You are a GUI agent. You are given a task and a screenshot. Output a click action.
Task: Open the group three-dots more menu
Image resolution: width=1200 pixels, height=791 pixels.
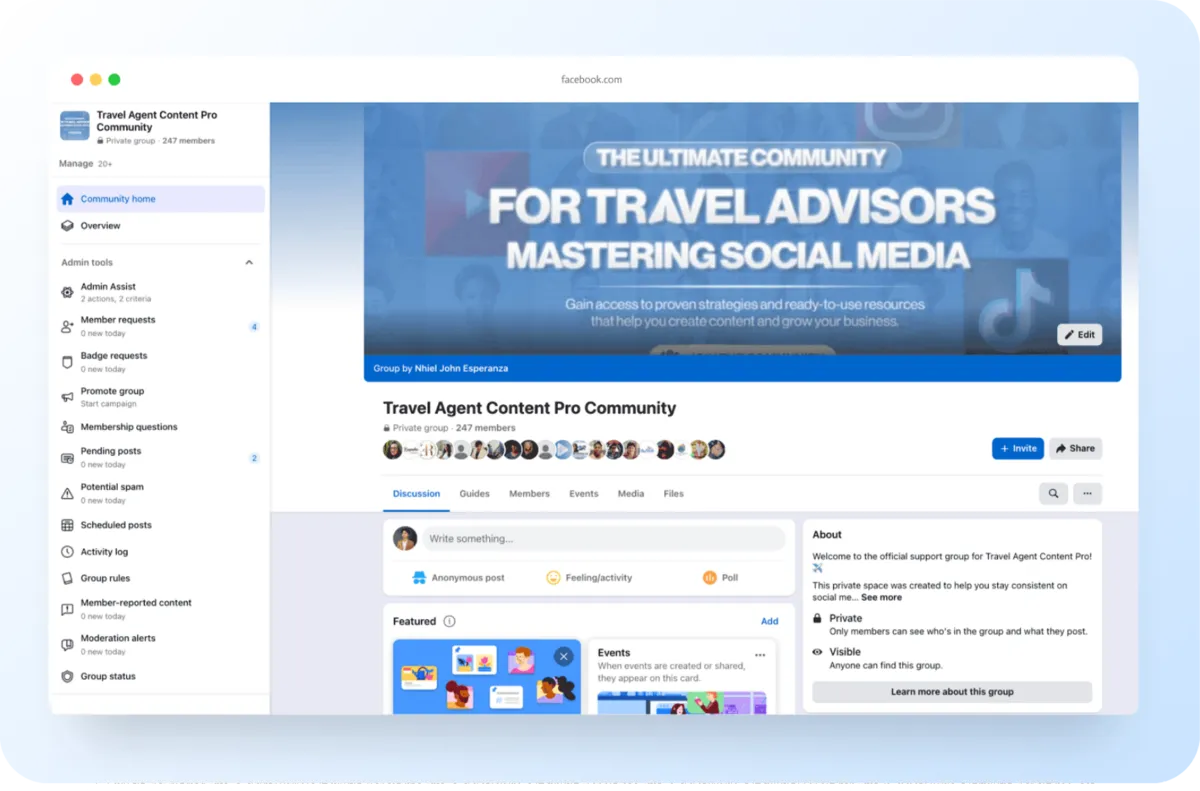point(1087,493)
